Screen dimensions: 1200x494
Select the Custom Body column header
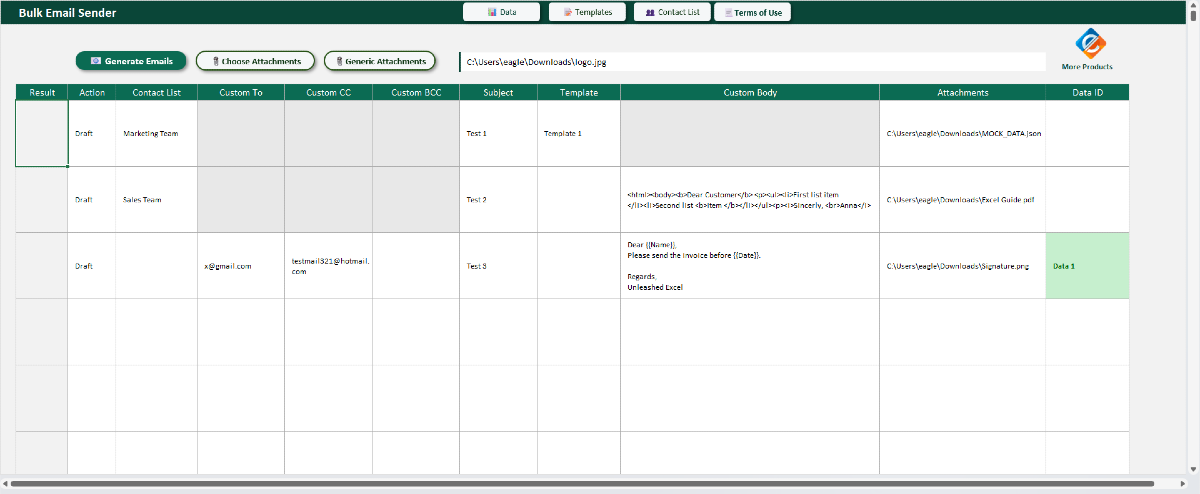[750, 92]
